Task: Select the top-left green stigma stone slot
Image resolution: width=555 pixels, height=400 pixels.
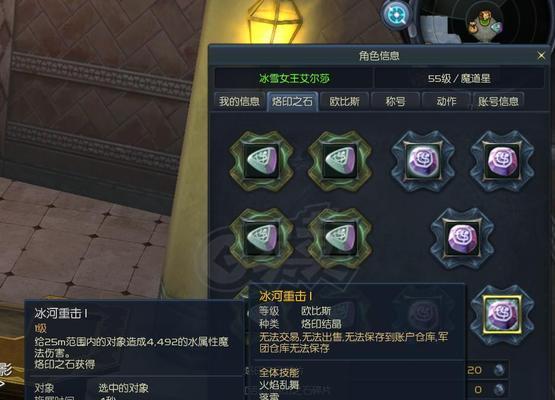Action: (x=261, y=161)
